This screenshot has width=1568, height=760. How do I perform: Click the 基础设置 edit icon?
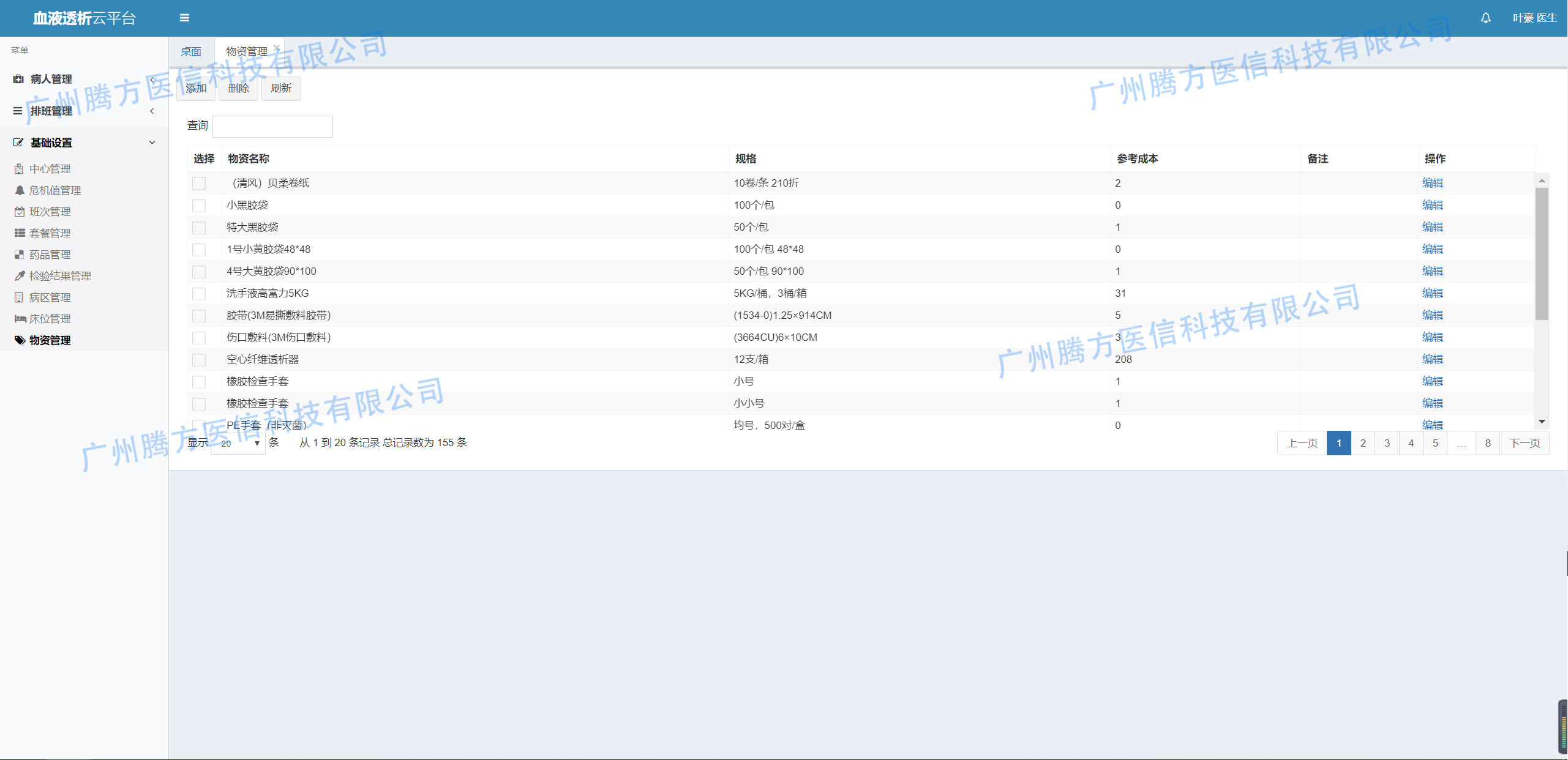click(x=18, y=143)
